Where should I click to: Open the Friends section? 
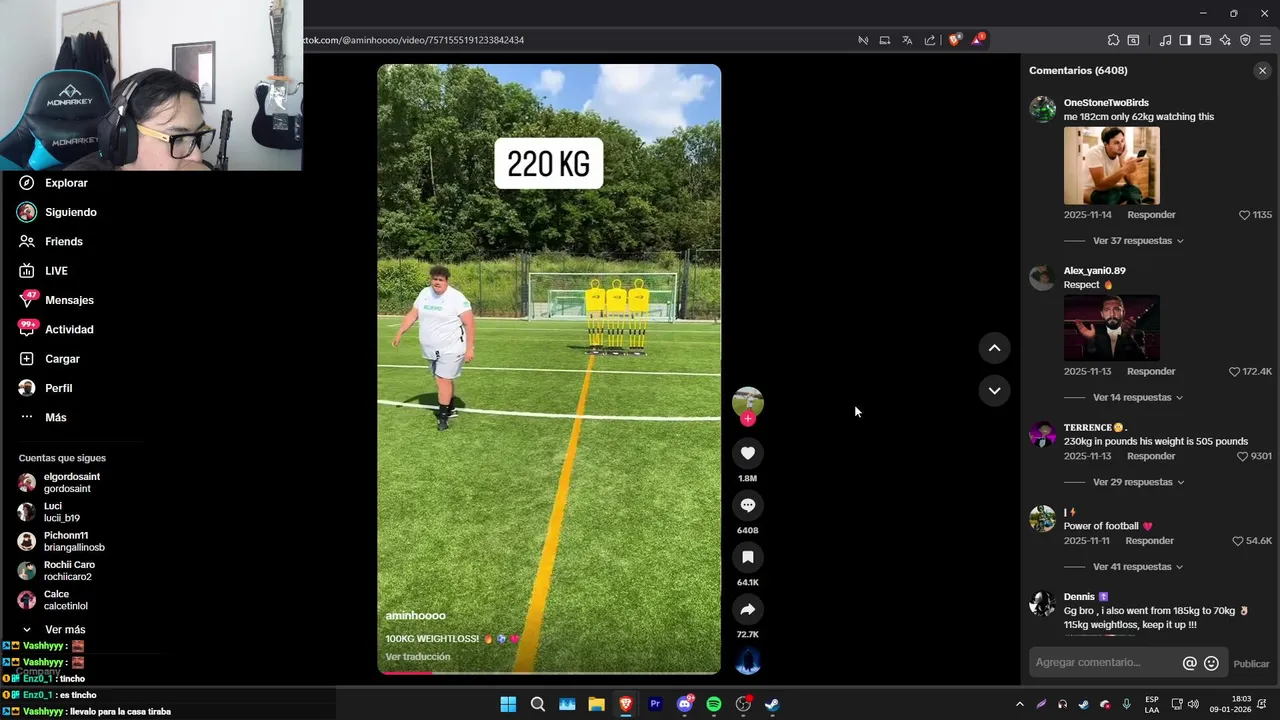click(x=50, y=241)
